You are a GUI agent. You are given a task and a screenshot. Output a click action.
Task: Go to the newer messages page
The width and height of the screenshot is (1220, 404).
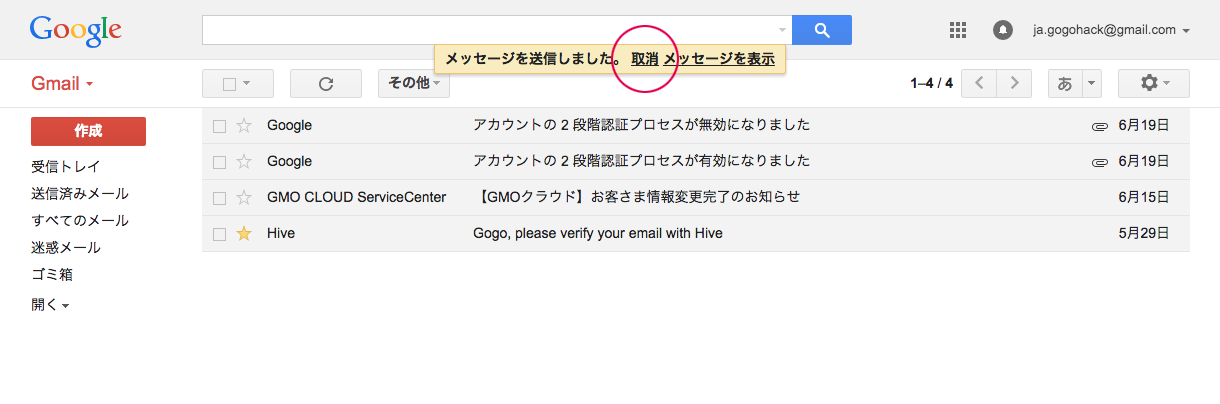point(979,83)
